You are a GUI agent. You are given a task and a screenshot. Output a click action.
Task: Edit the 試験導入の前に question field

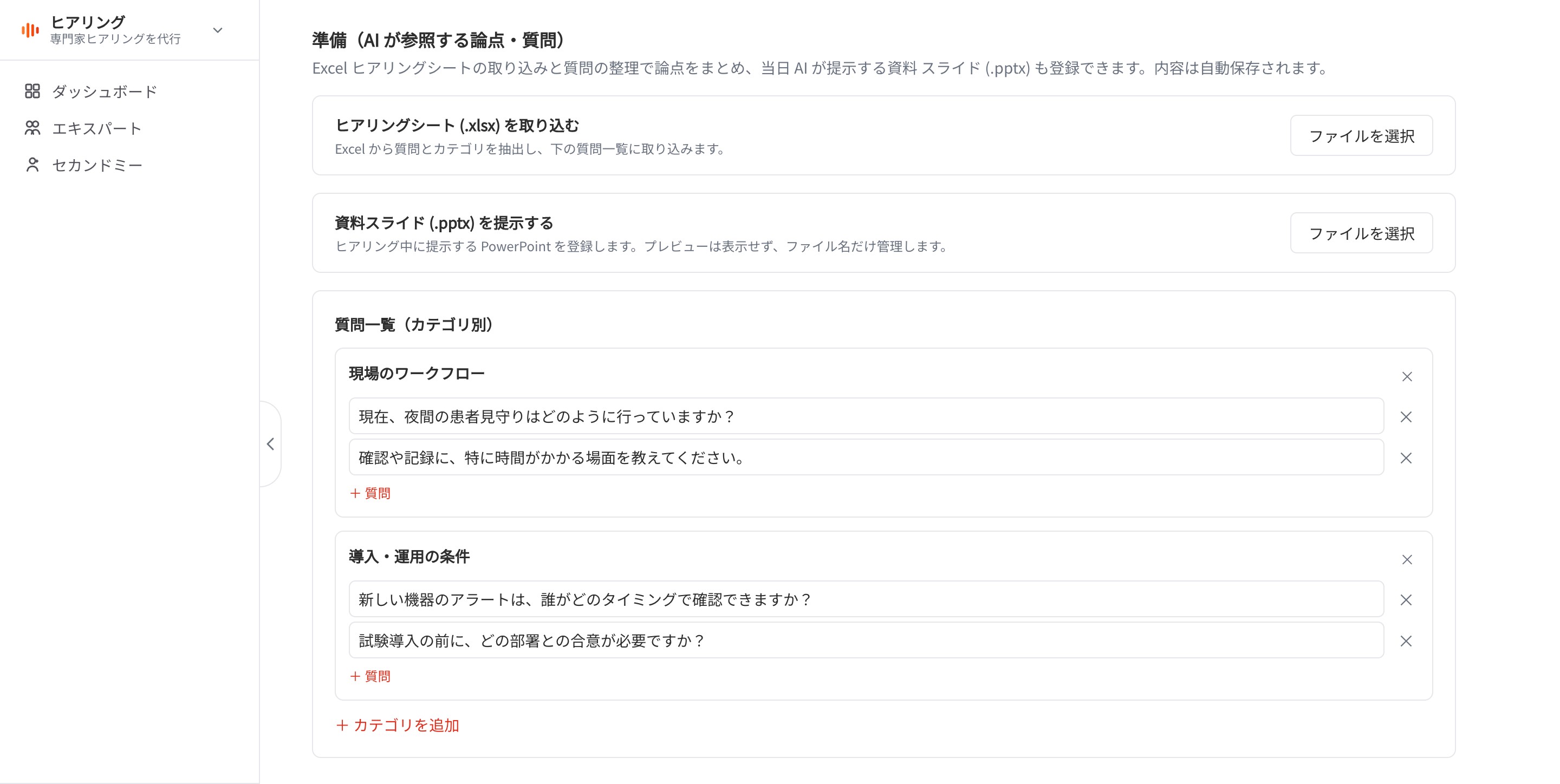866,641
